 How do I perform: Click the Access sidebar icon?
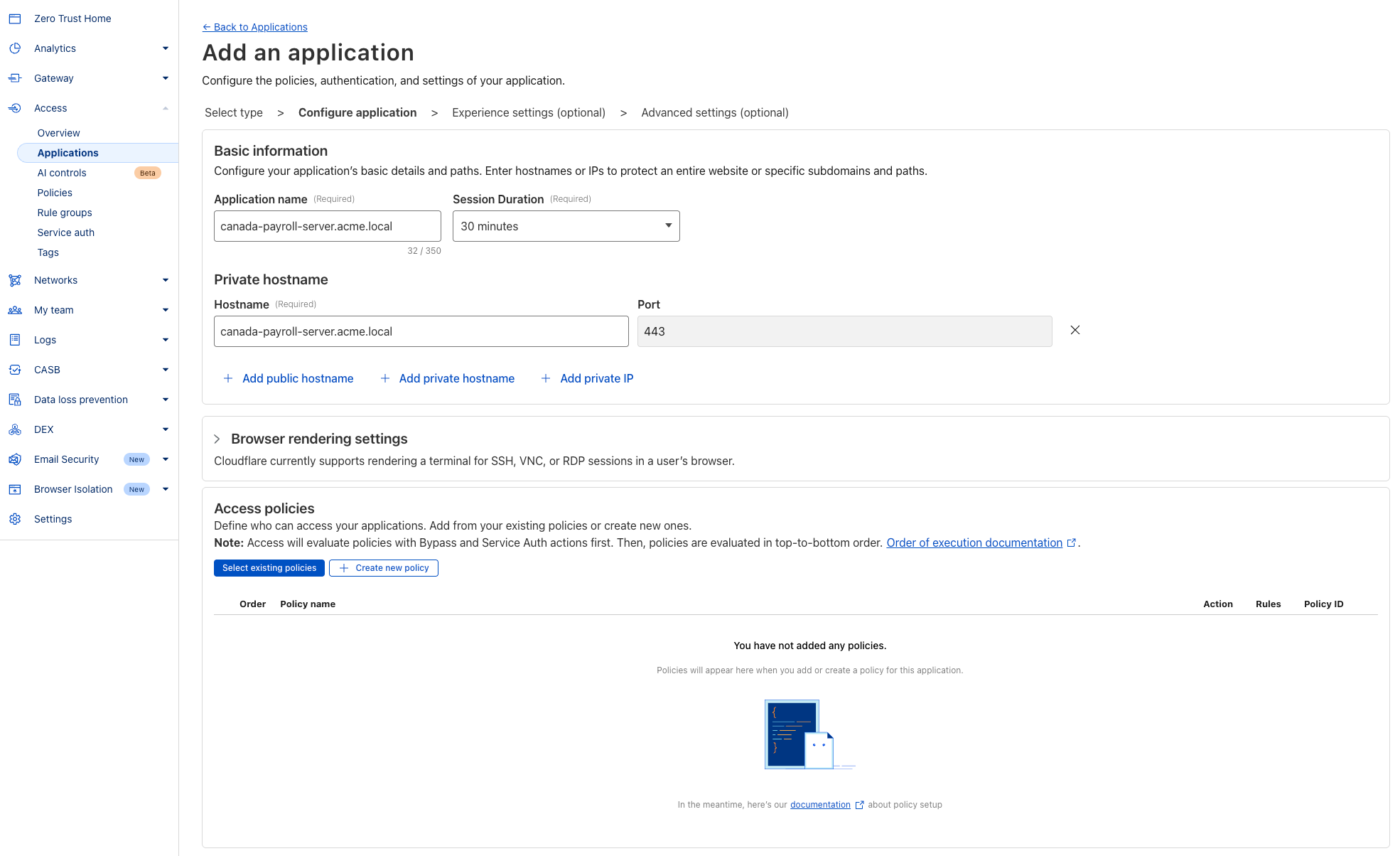pyautogui.click(x=15, y=107)
